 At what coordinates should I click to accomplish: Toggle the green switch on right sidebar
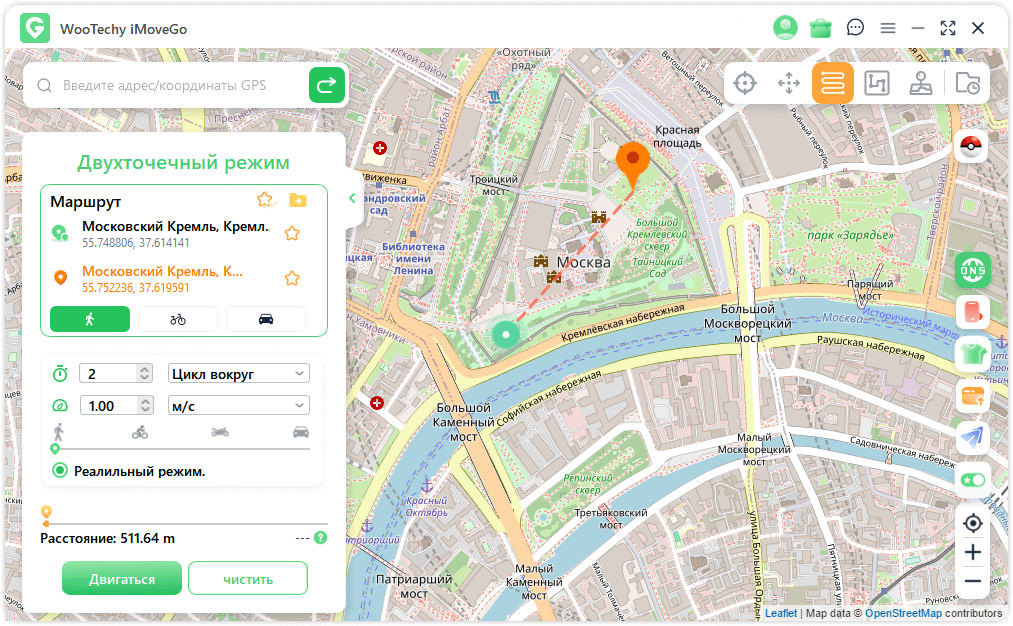972,480
